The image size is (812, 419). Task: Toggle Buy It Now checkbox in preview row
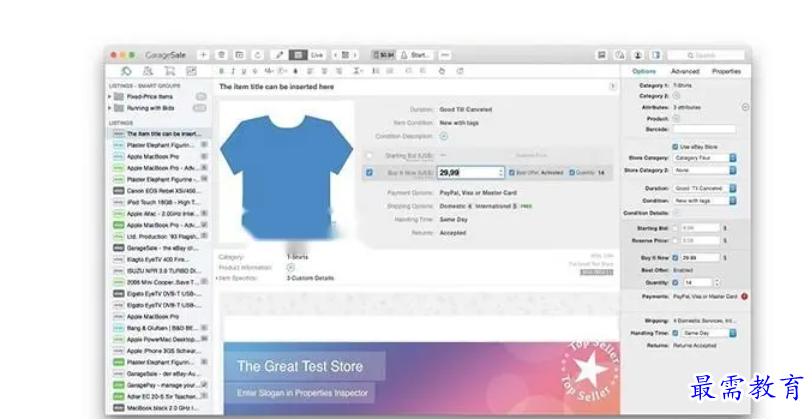point(369,172)
